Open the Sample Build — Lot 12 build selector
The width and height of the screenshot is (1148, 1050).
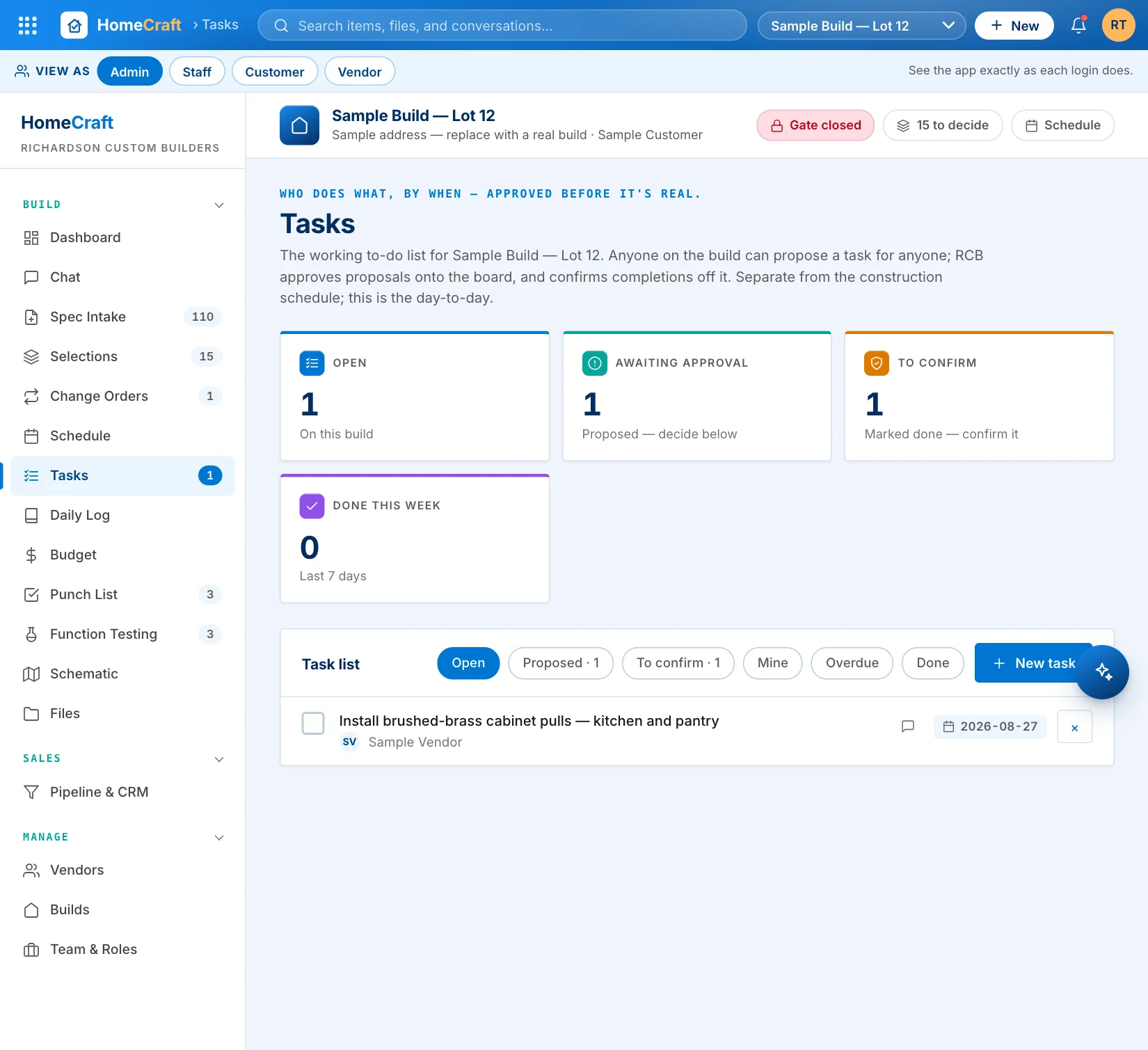[861, 26]
